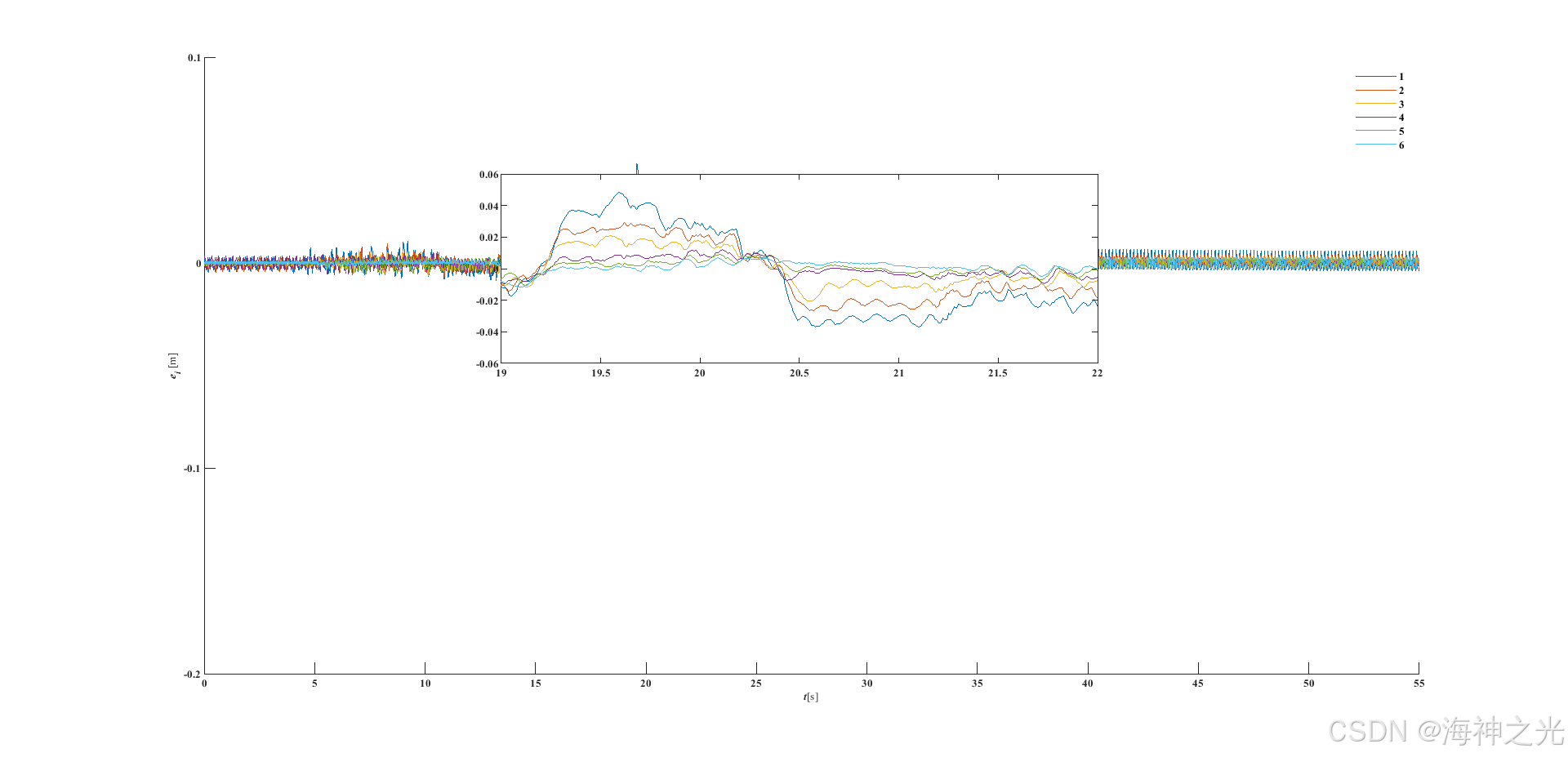Image resolution: width=1568 pixels, height=757 pixels.
Task: Click legend entry label 5
Action: pos(1401,131)
